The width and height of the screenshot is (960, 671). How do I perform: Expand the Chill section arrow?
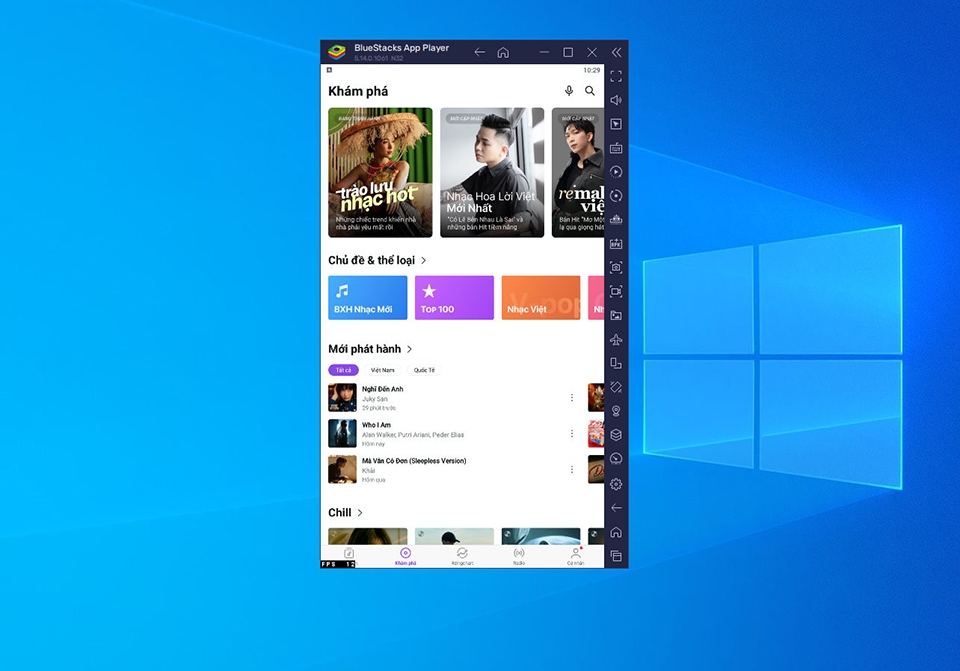coord(360,512)
